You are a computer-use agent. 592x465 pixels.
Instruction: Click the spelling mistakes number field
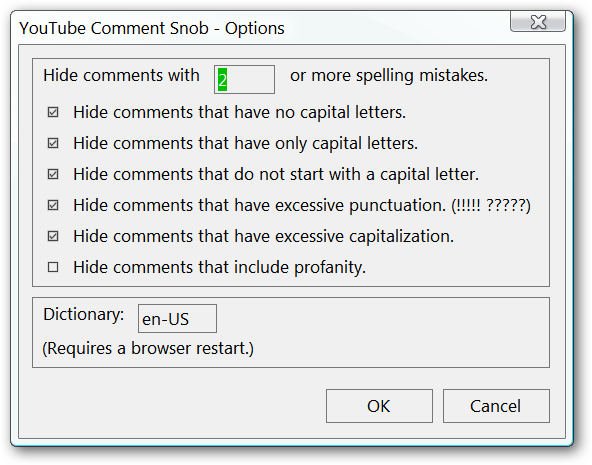tap(244, 79)
